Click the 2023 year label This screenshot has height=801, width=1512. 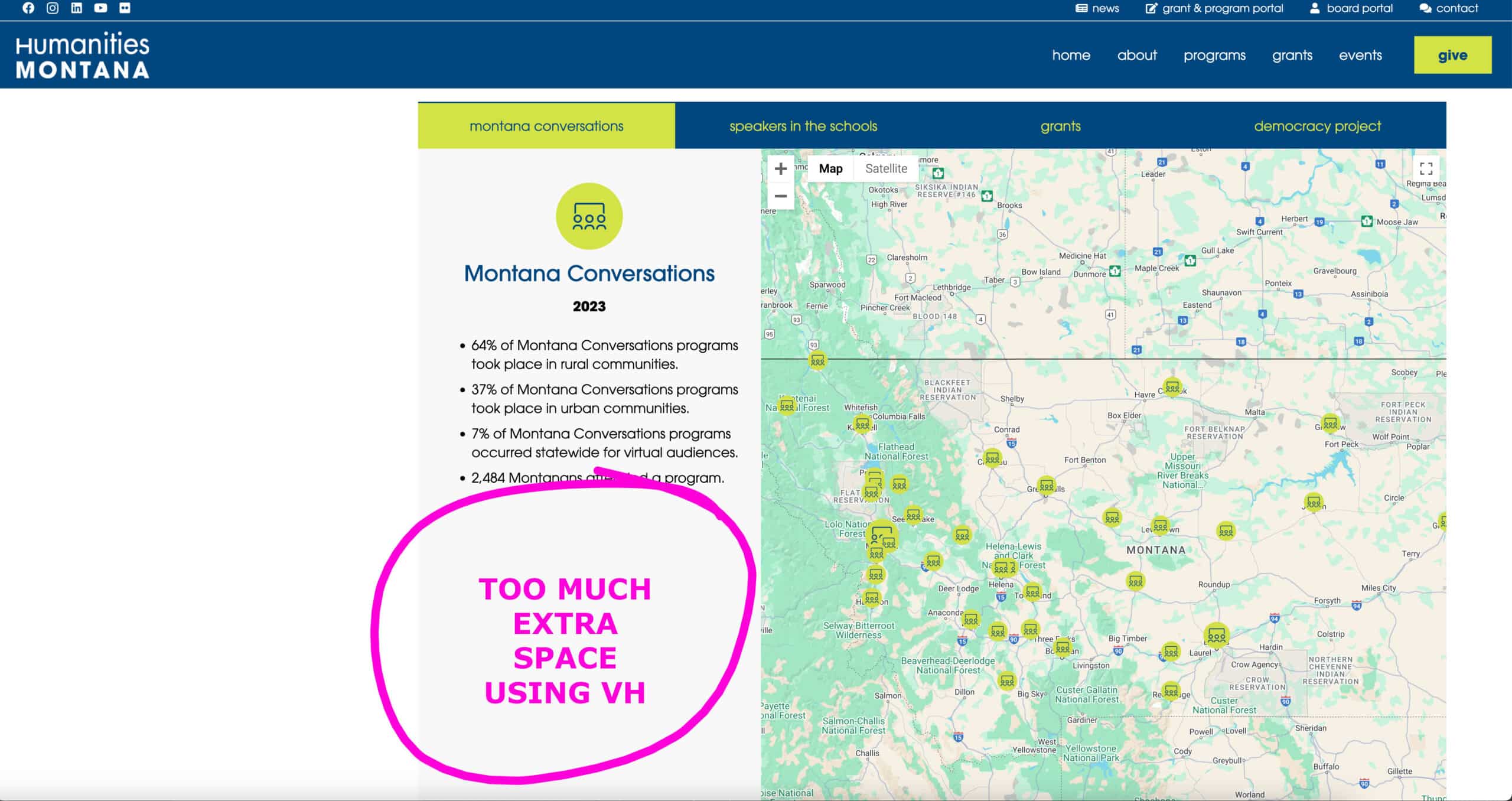pyautogui.click(x=589, y=306)
